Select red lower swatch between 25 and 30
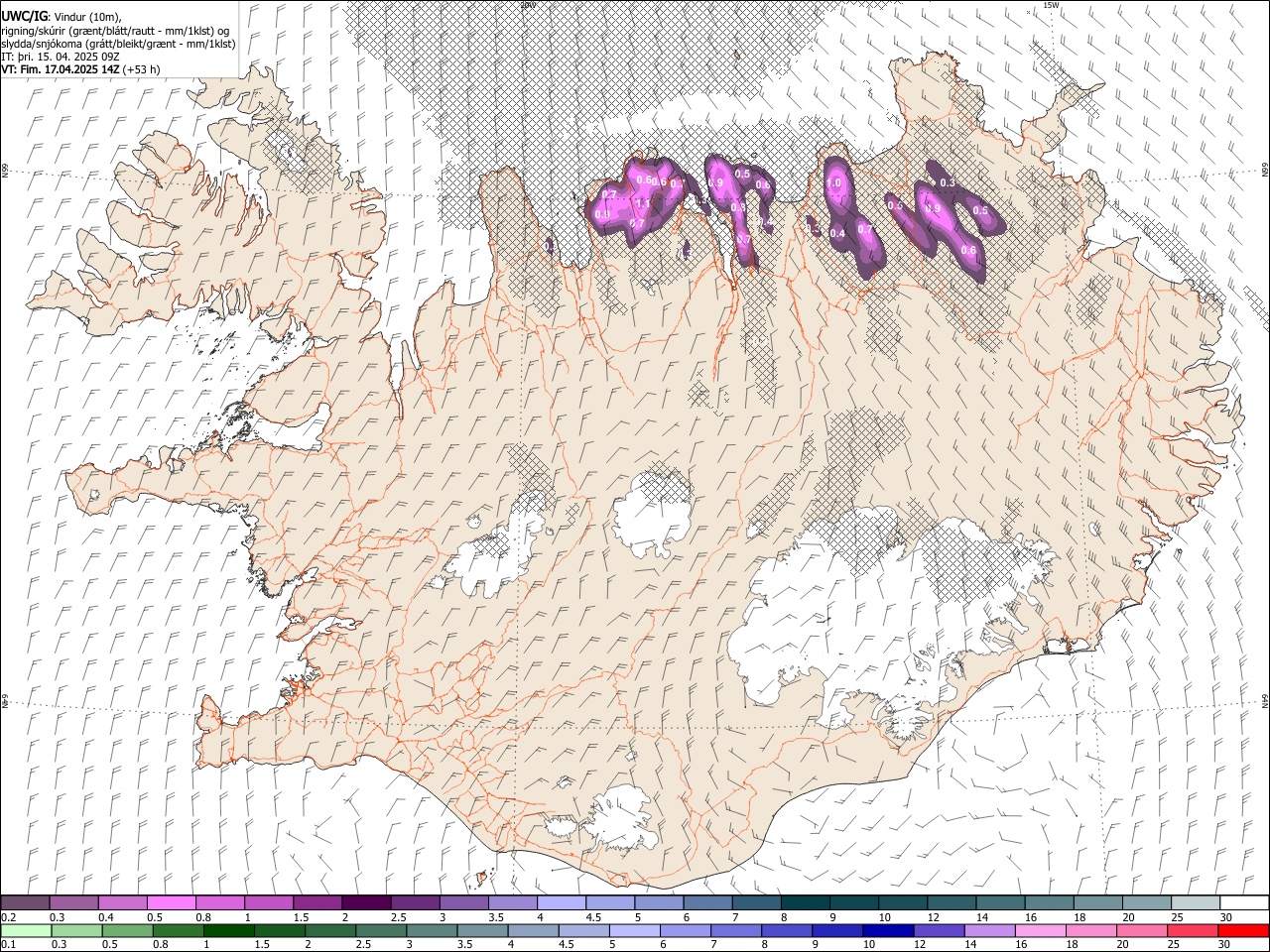1270x952 pixels. click(1193, 930)
